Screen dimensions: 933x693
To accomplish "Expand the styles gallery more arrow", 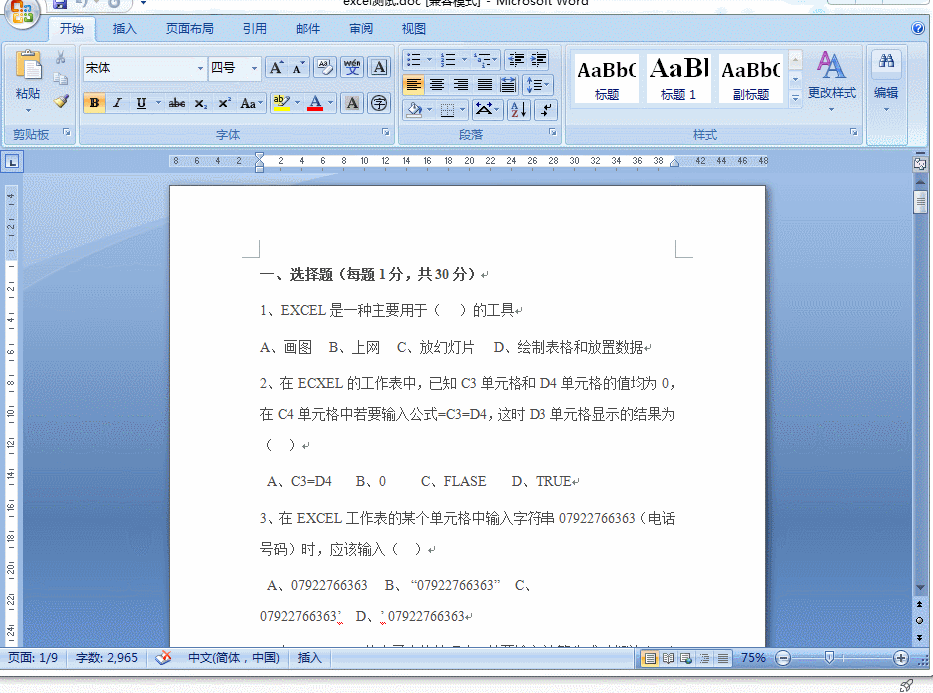I will click(796, 98).
